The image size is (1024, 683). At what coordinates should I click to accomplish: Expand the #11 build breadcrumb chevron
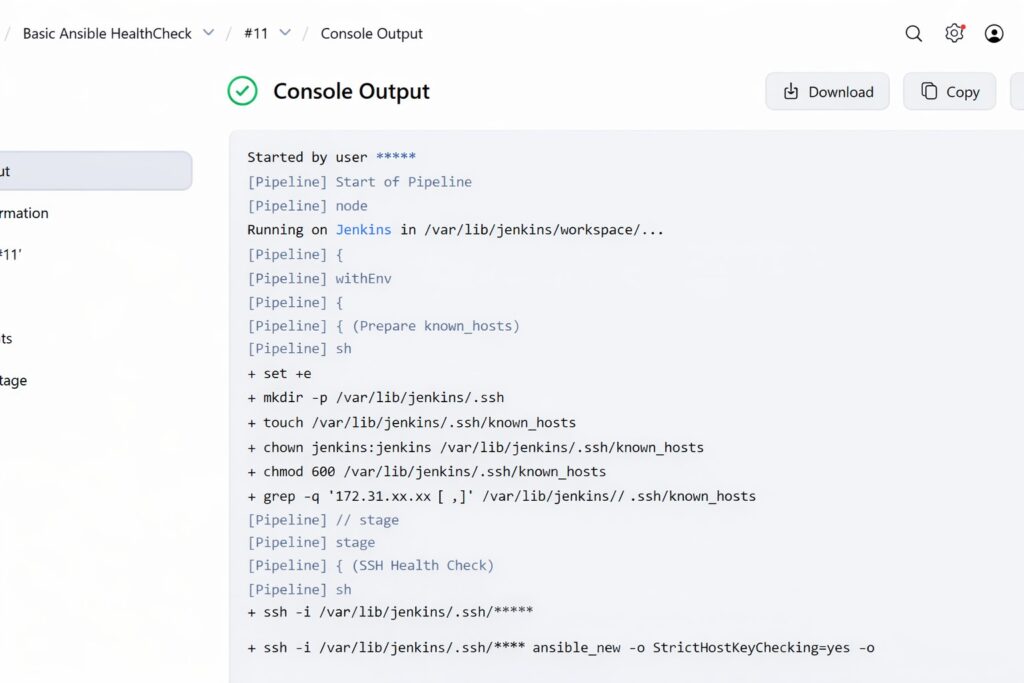(285, 33)
